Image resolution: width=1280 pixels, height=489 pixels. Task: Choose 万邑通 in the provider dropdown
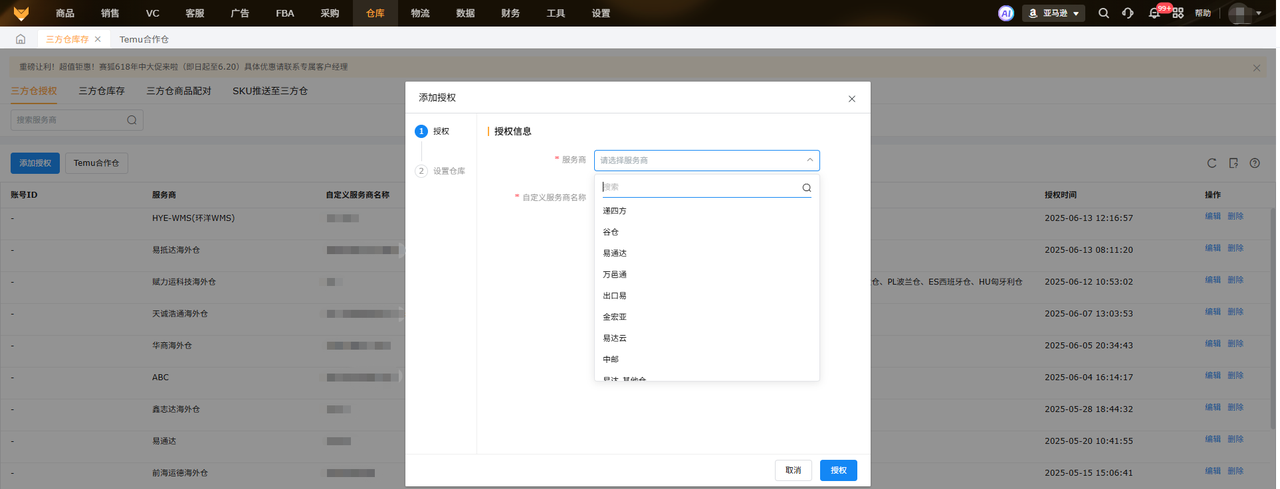coord(615,274)
